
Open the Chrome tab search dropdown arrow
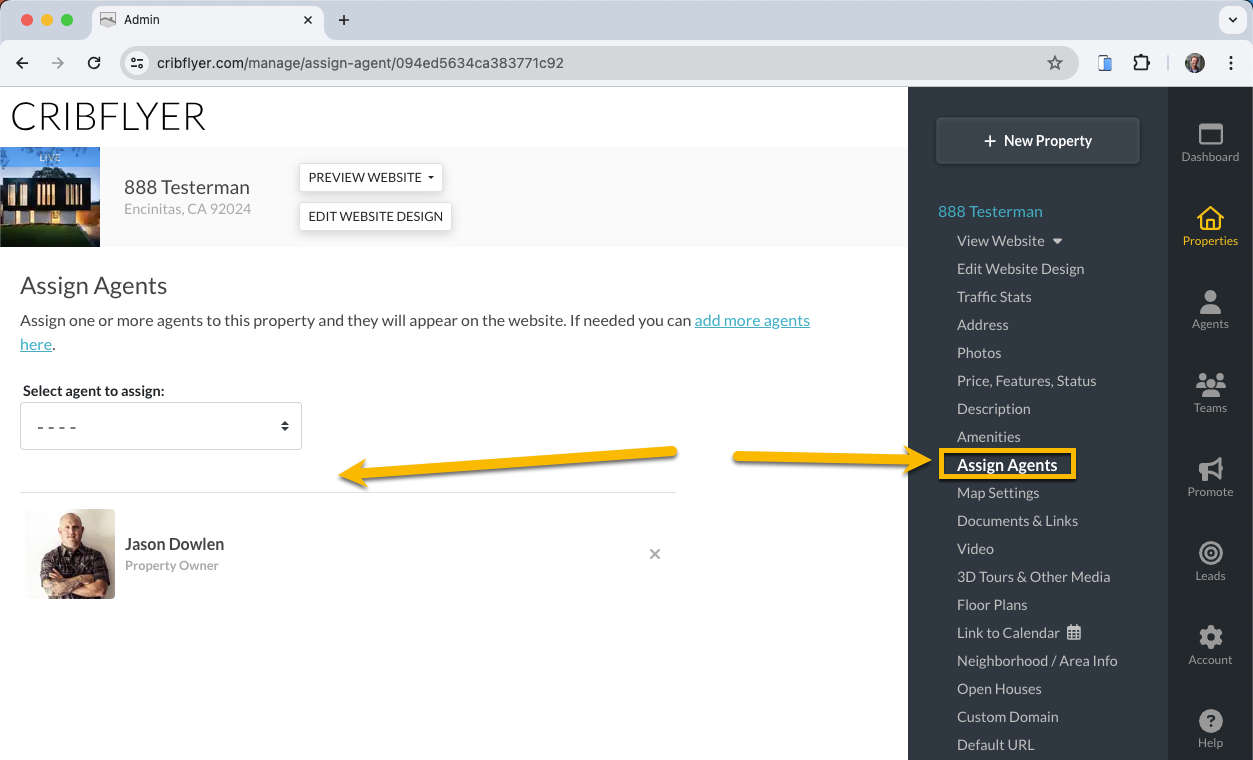(1231, 20)
